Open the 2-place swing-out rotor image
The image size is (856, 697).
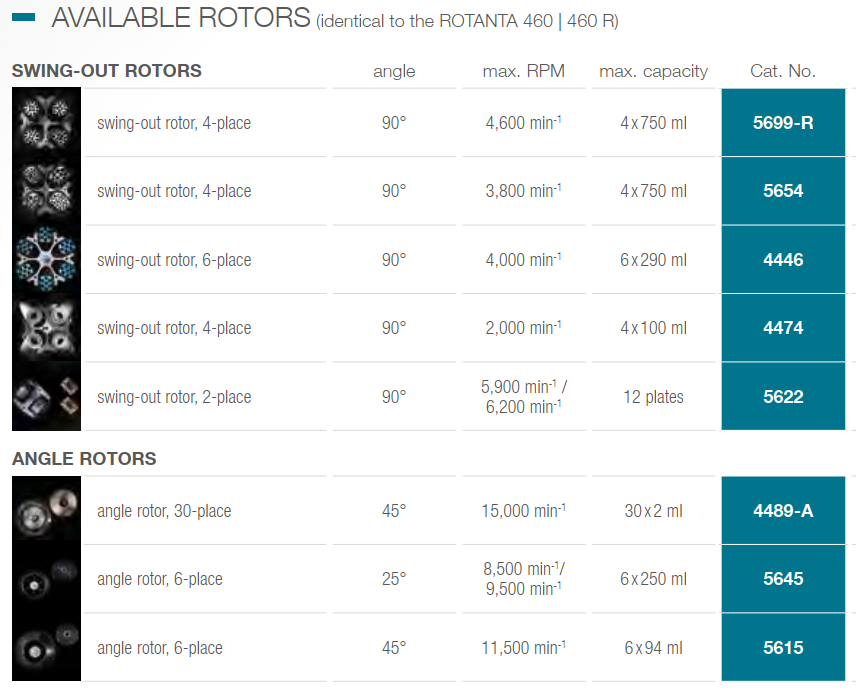(42, 397)
